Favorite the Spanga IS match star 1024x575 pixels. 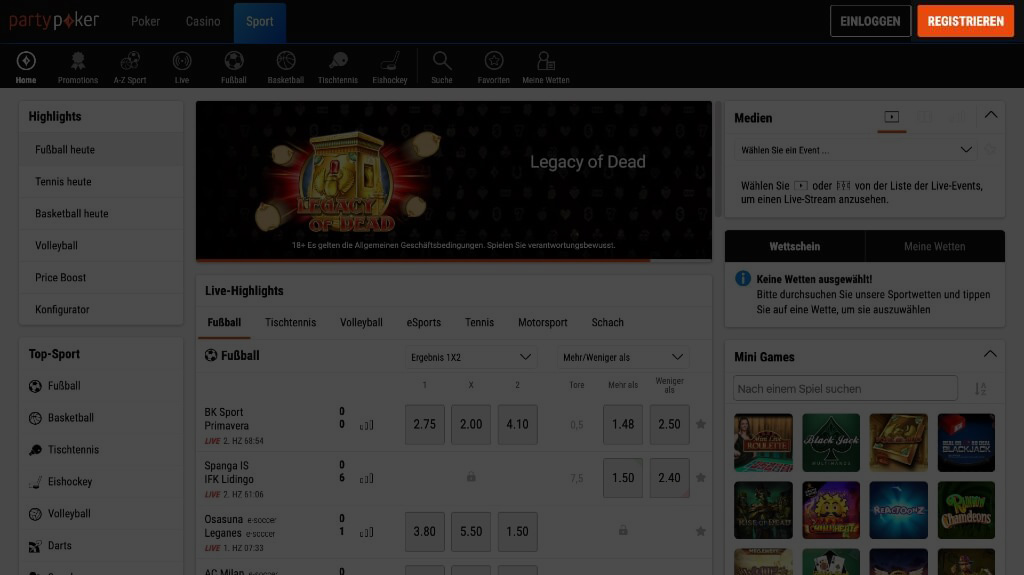[x=701, y=478]
